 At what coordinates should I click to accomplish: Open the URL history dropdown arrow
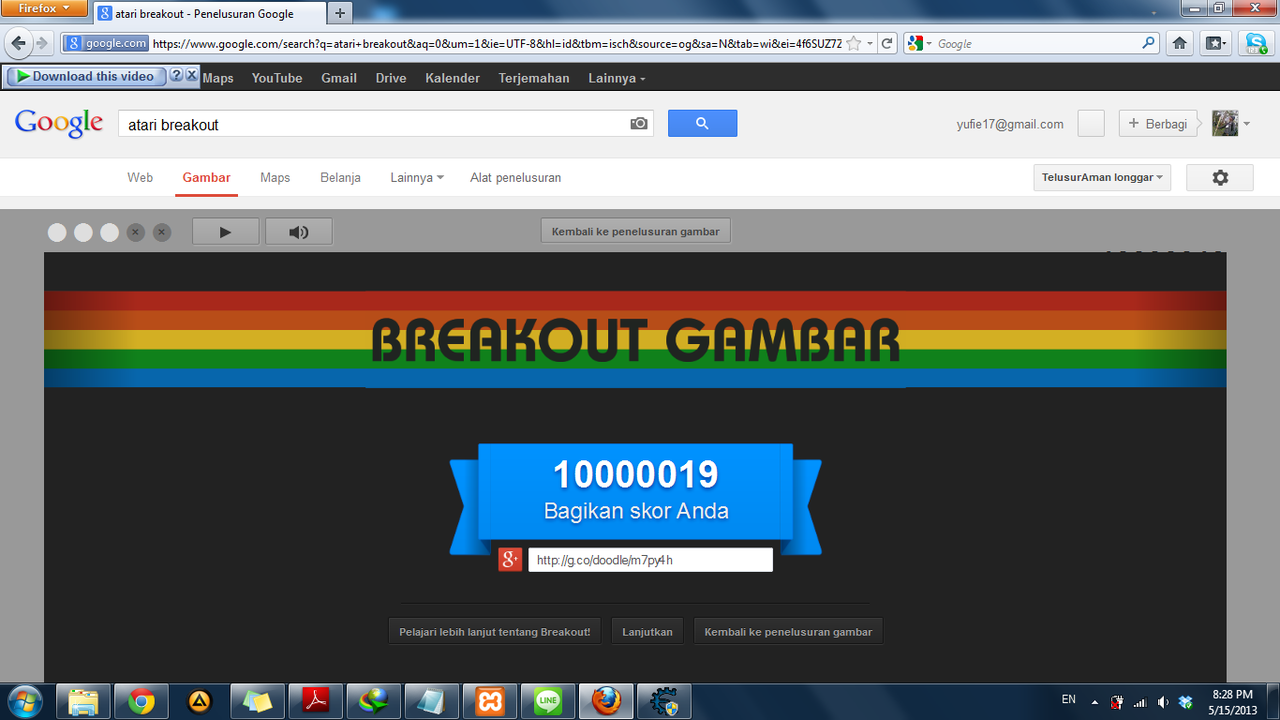click(870, 43)
